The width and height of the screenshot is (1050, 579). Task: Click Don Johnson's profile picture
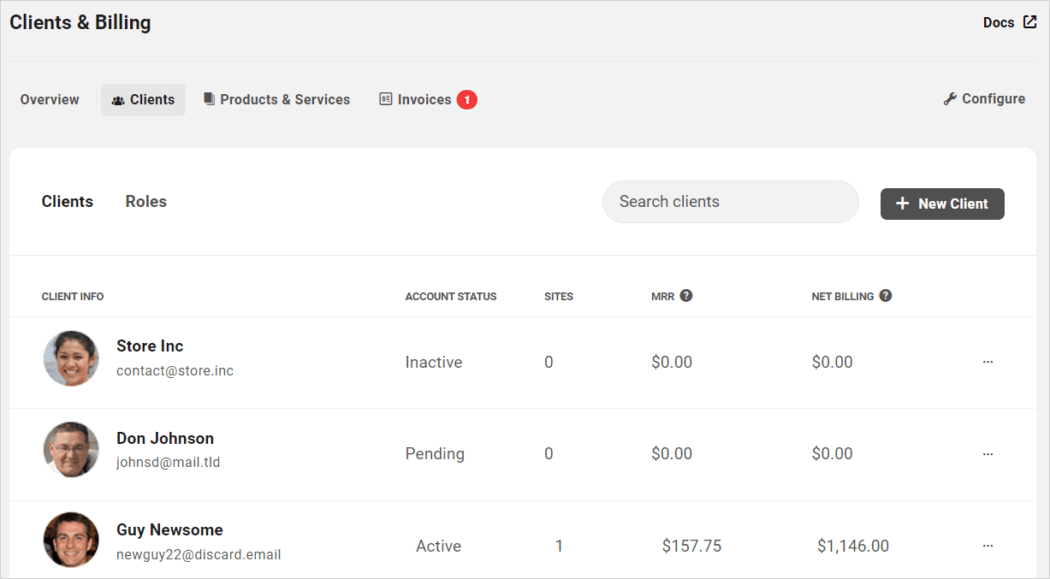71,449
